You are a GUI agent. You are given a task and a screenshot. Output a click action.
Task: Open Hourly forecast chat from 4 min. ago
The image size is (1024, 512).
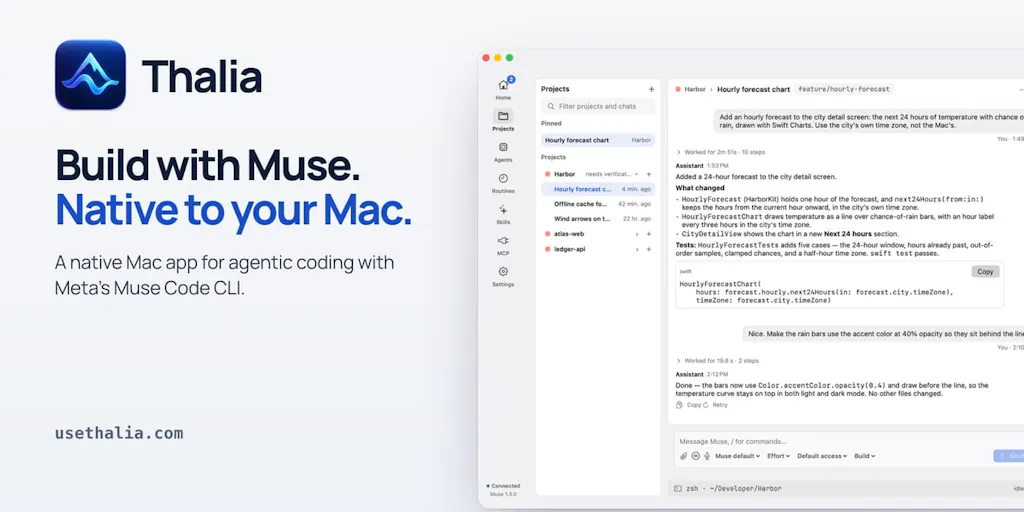click(598, 189)
